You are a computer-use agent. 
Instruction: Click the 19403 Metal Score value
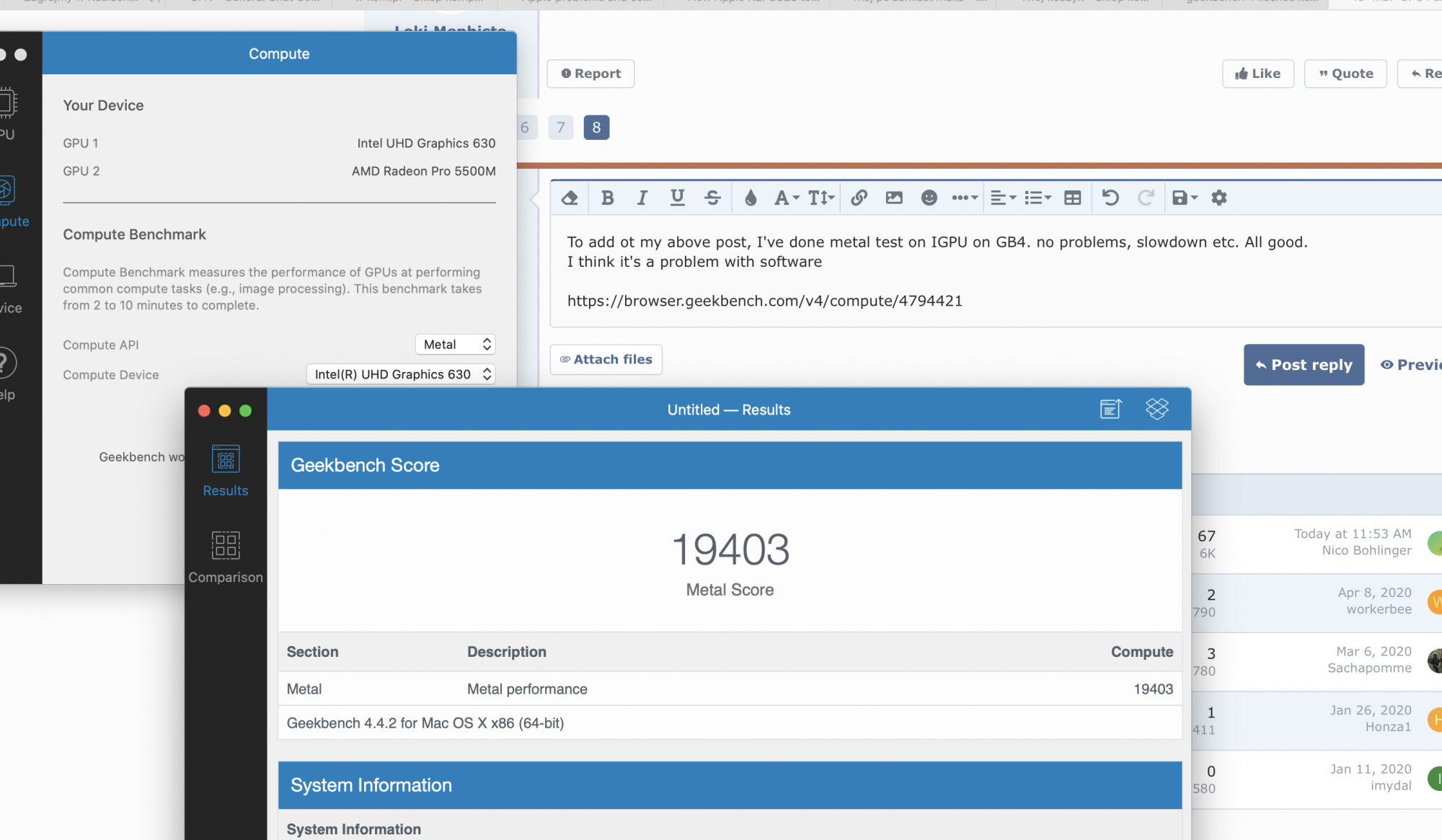pyautogui.click(x=730, y=550)
